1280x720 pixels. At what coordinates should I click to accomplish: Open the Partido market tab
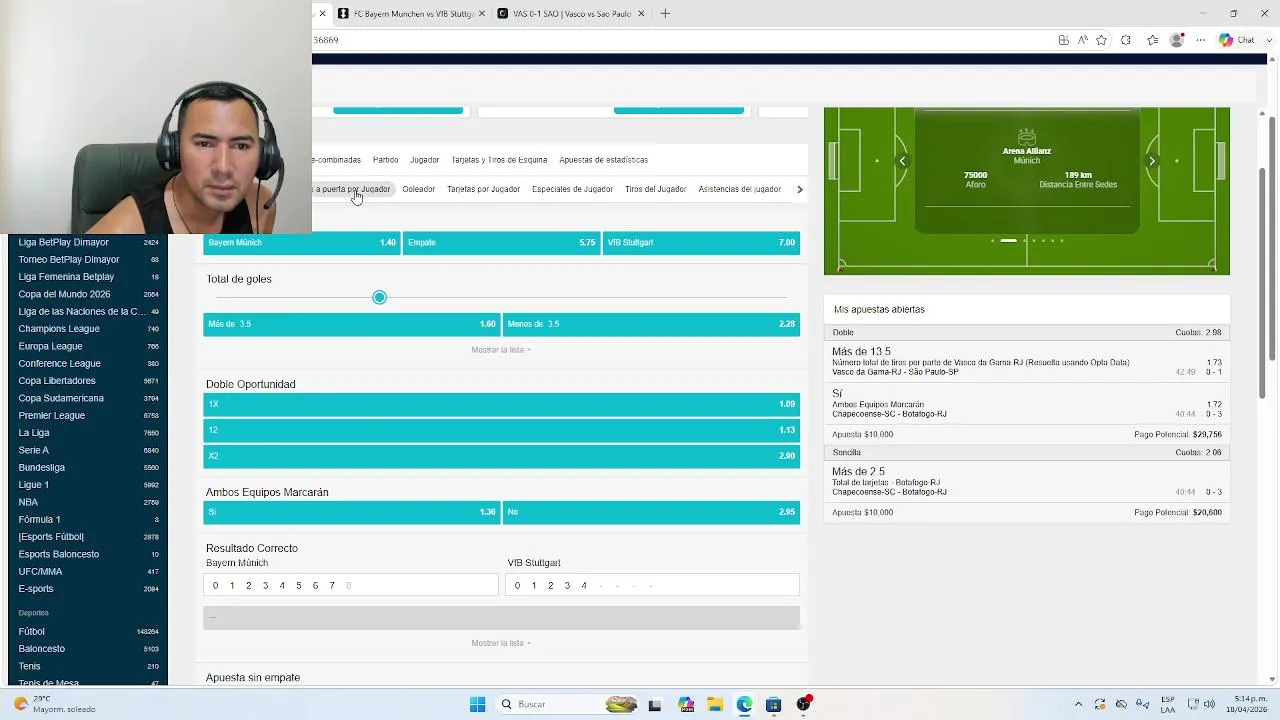coord(385,160)
